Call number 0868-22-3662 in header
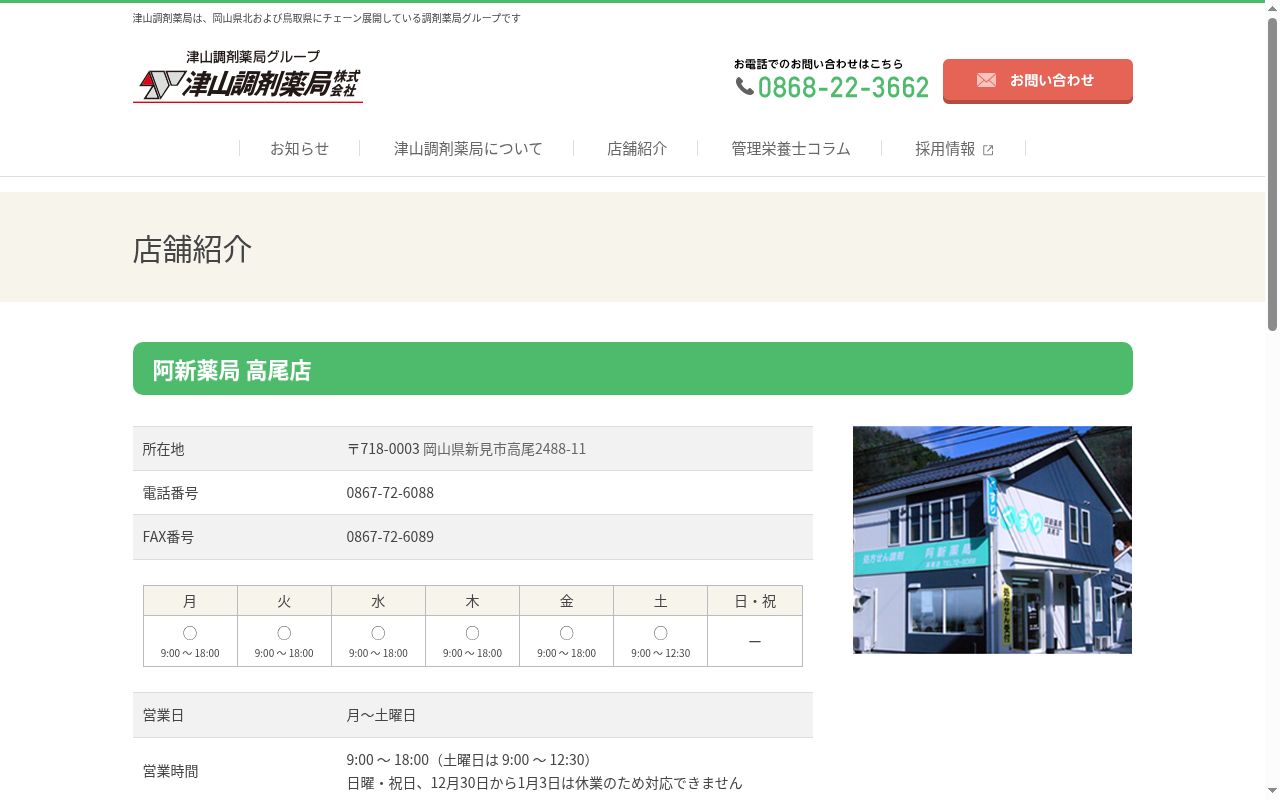This screenshot has width=1280, height=800. [843, 87]
